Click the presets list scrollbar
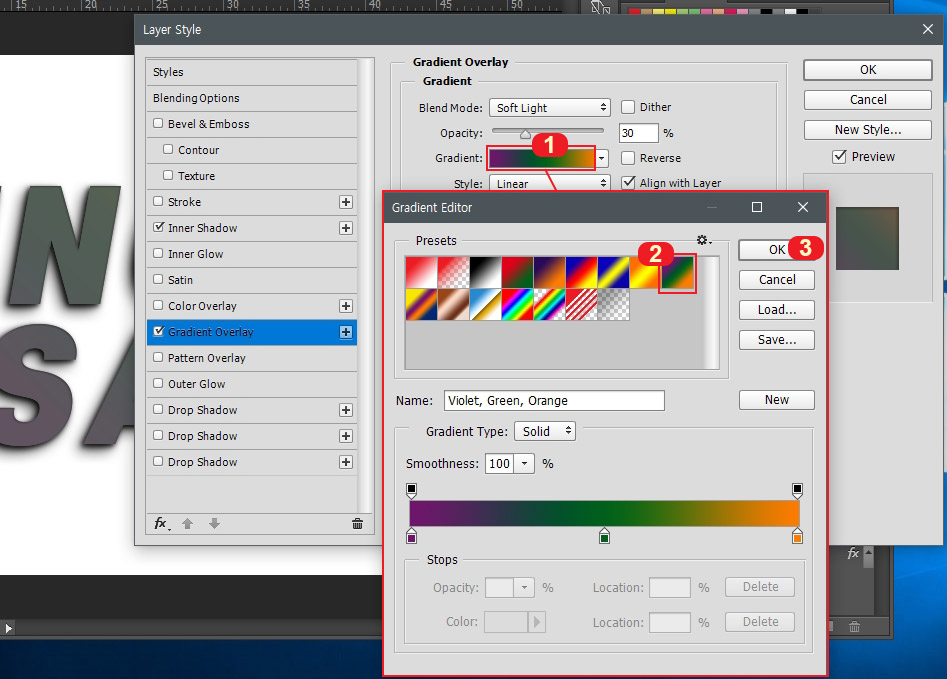Image resolution: width=947 pixels, height=679 pixels. 711,312
